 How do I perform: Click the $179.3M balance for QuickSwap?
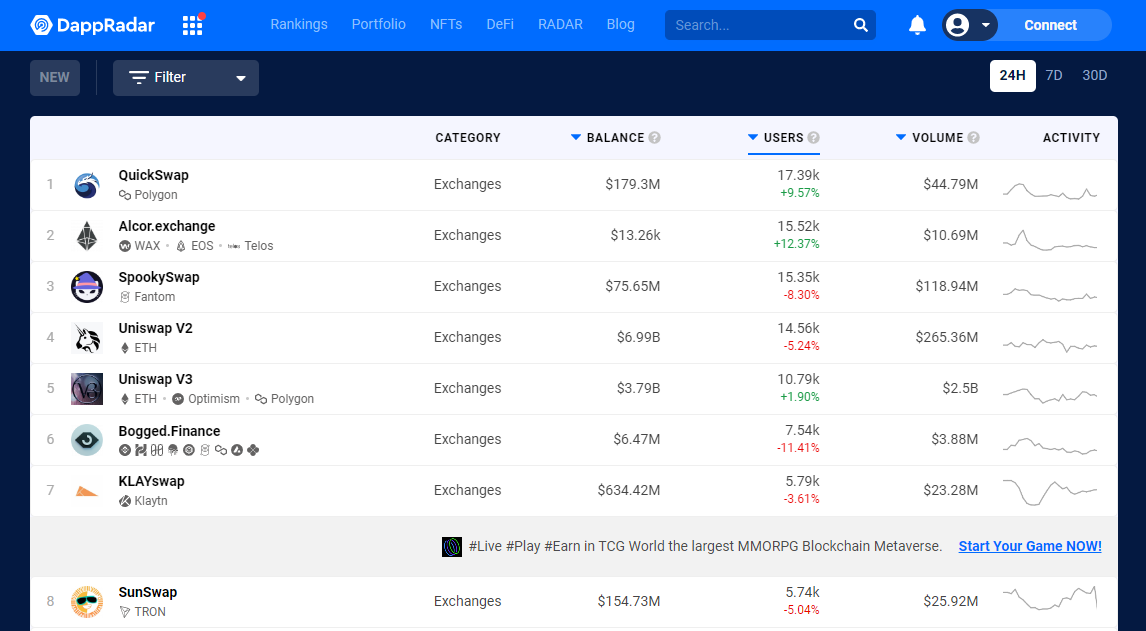pos(632,184)
